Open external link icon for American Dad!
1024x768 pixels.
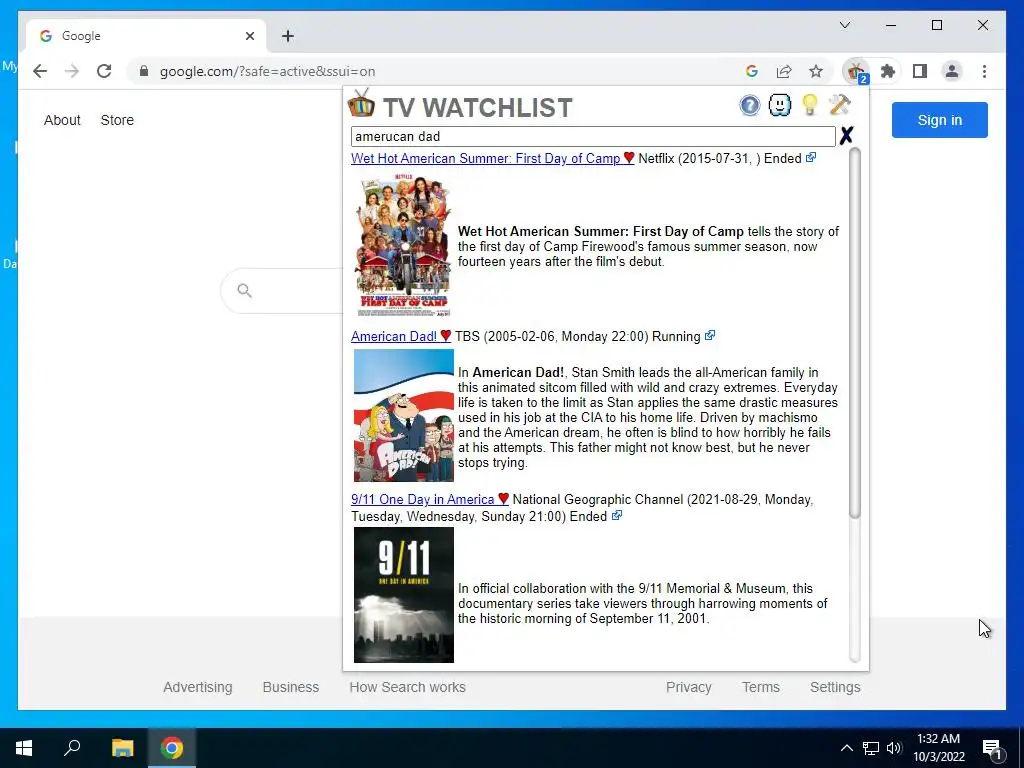710,336
